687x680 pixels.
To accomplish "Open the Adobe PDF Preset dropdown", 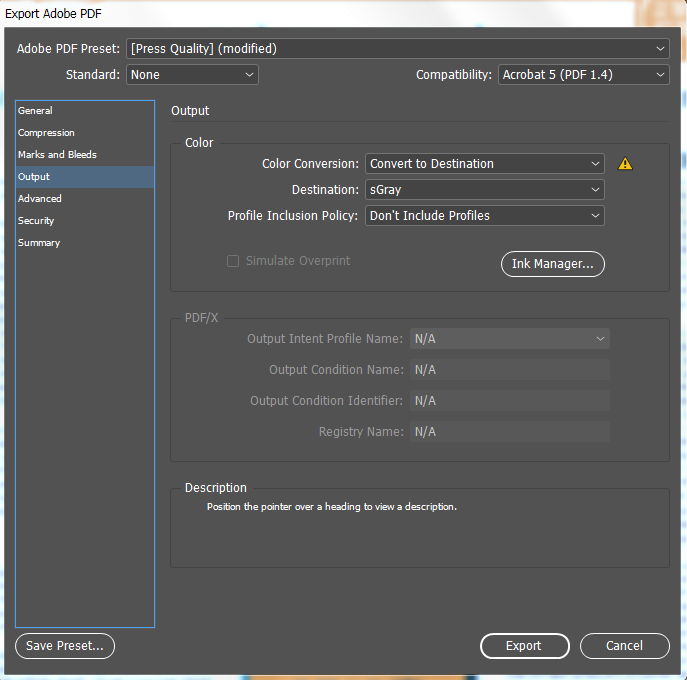I will tap(397, 49).
